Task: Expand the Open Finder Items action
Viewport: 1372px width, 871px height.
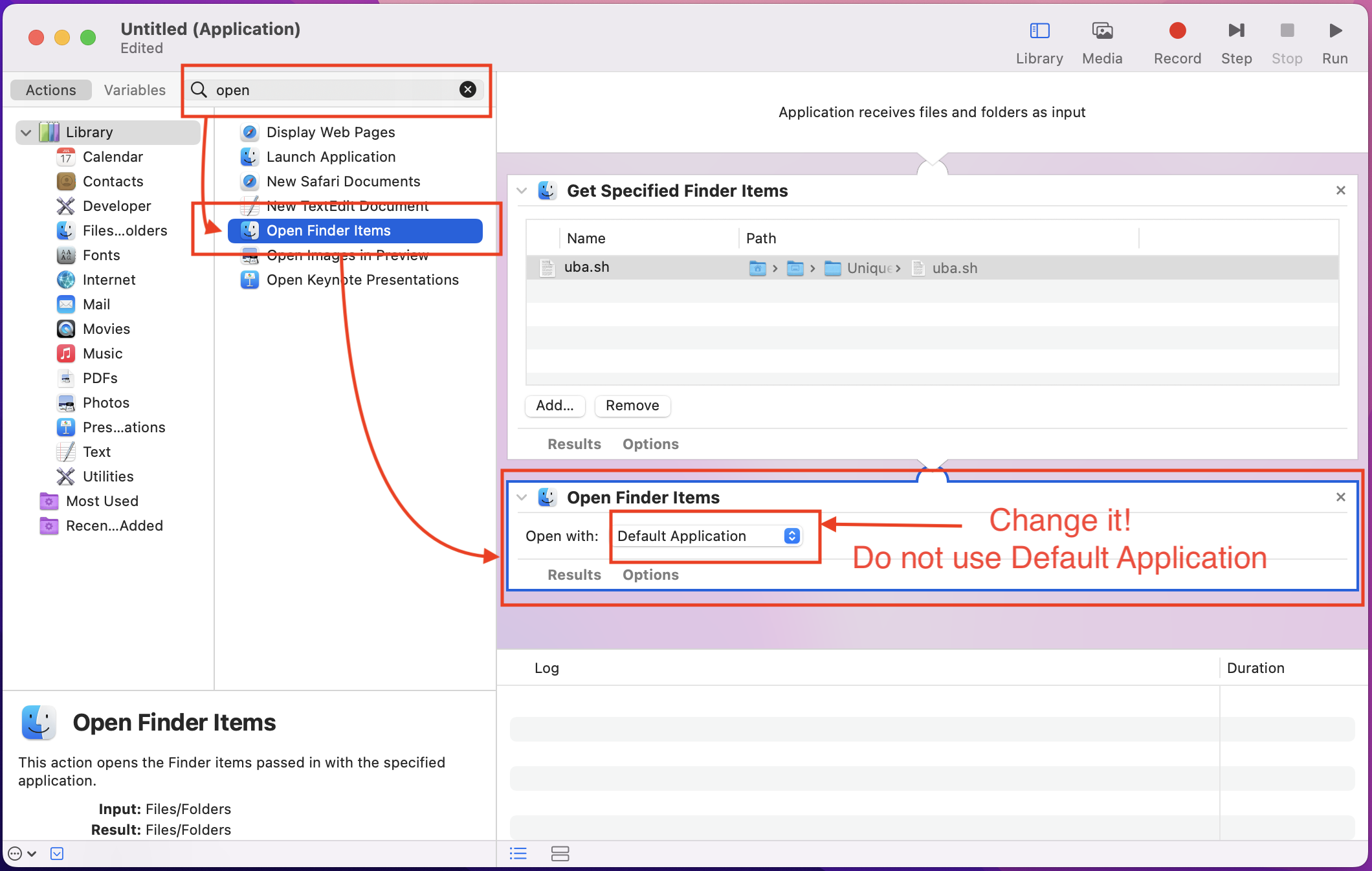Action: click(x=521, y=497)
